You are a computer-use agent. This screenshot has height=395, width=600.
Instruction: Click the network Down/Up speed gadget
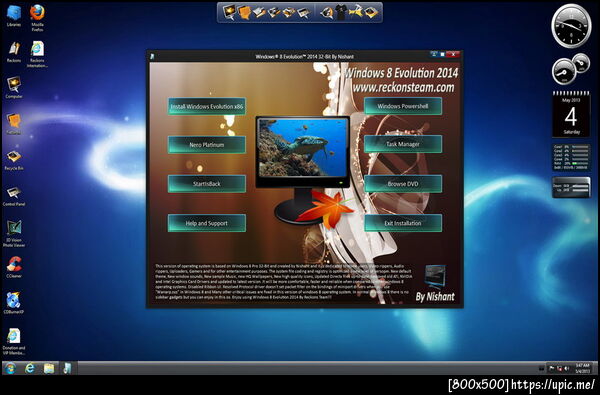coord(571,187)
